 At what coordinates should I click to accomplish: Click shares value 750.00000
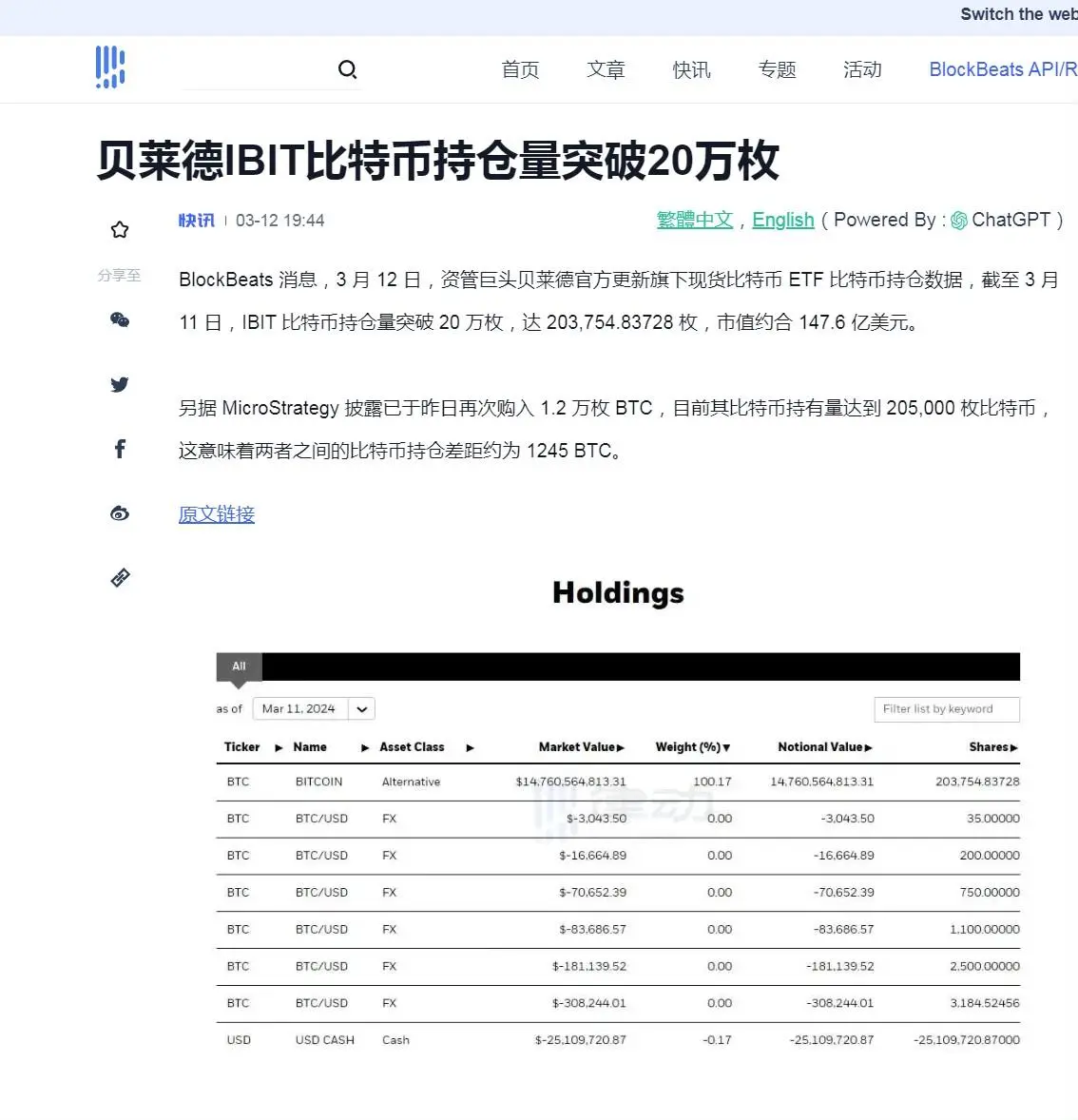[990, 892]
